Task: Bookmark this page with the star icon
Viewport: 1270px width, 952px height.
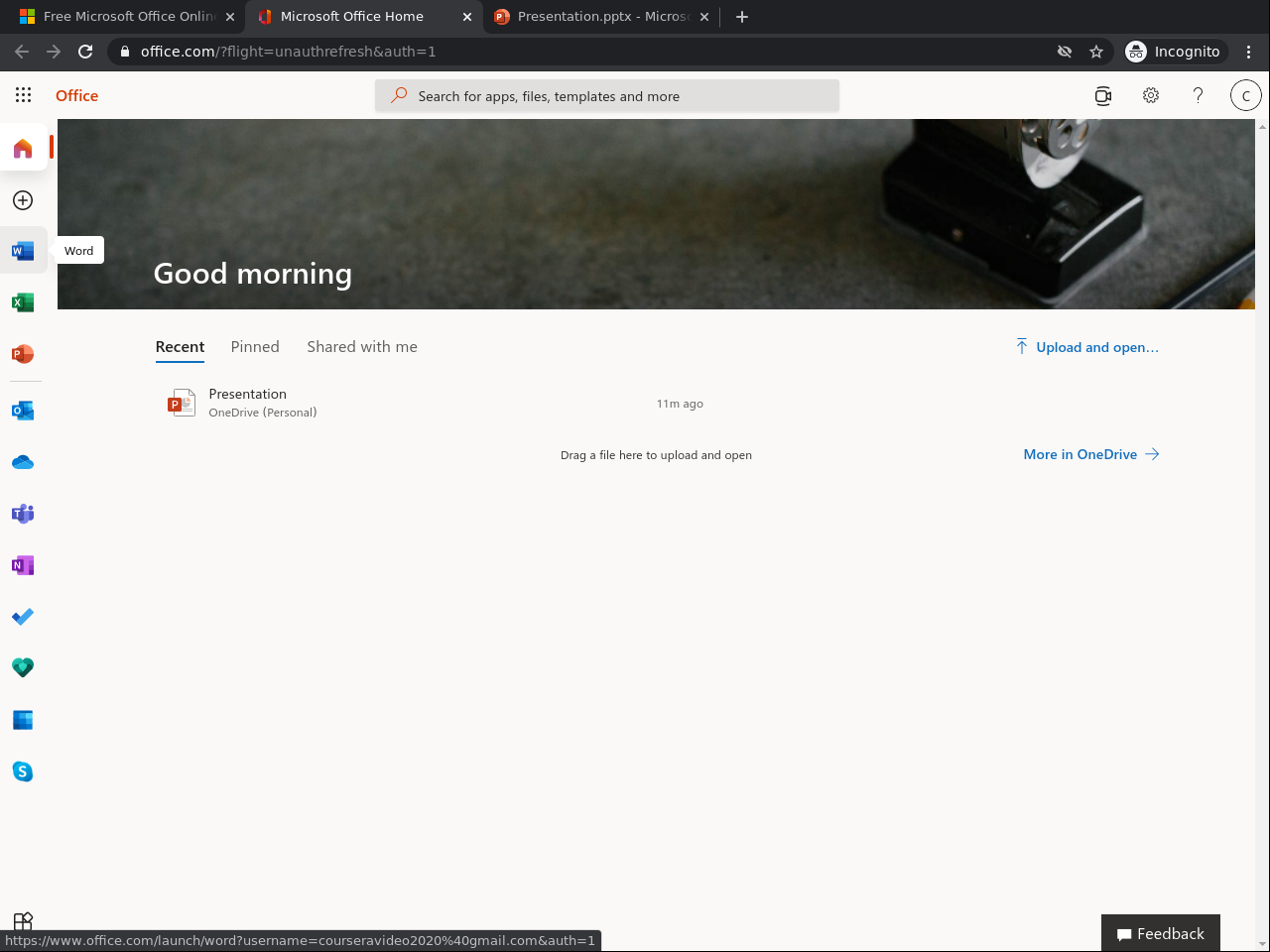Action: [1096, 52]
